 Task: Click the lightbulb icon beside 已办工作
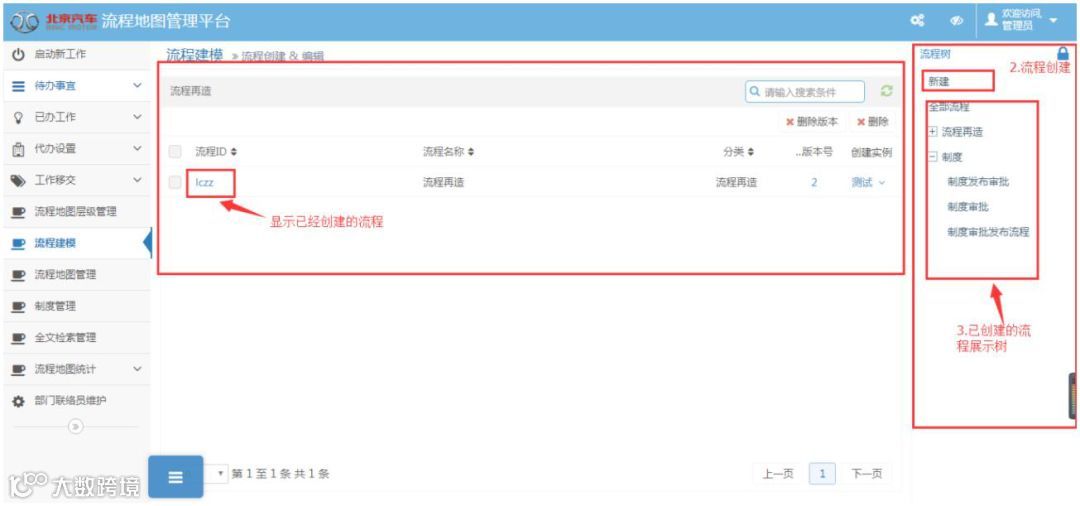coord(19,118)
